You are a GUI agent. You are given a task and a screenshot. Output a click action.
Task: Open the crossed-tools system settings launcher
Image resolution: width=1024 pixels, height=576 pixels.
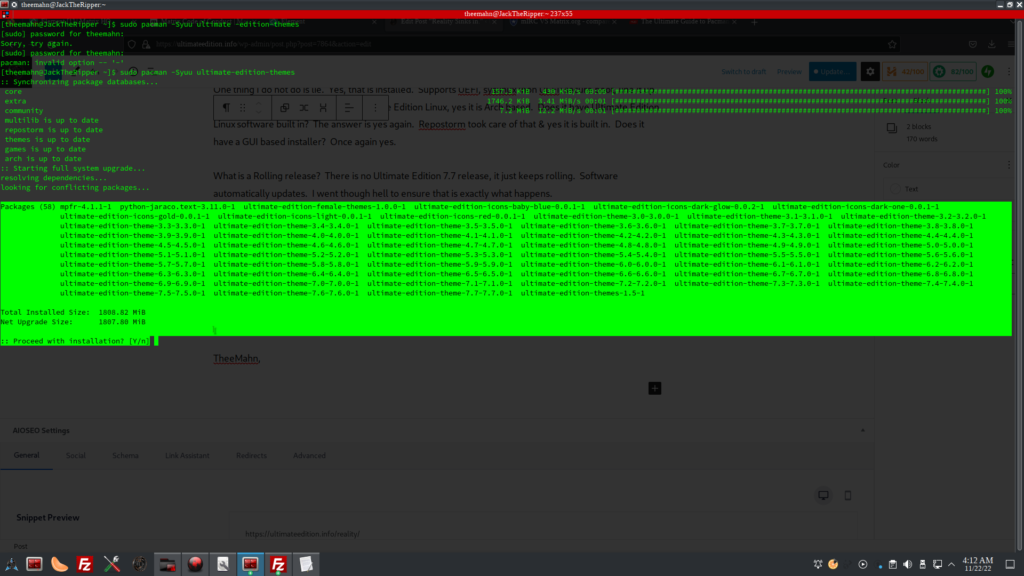(112, 564)
